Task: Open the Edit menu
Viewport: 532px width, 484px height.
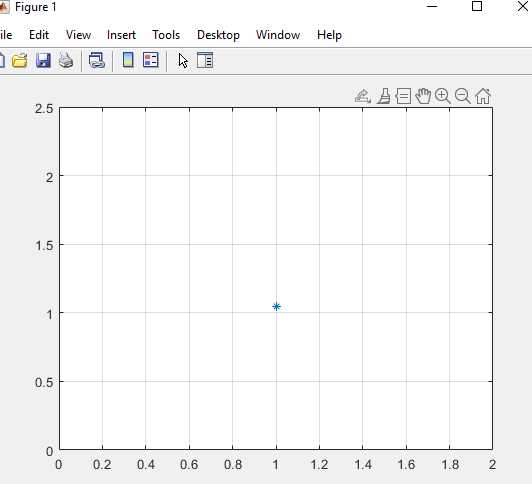Action: coord(39,35)
